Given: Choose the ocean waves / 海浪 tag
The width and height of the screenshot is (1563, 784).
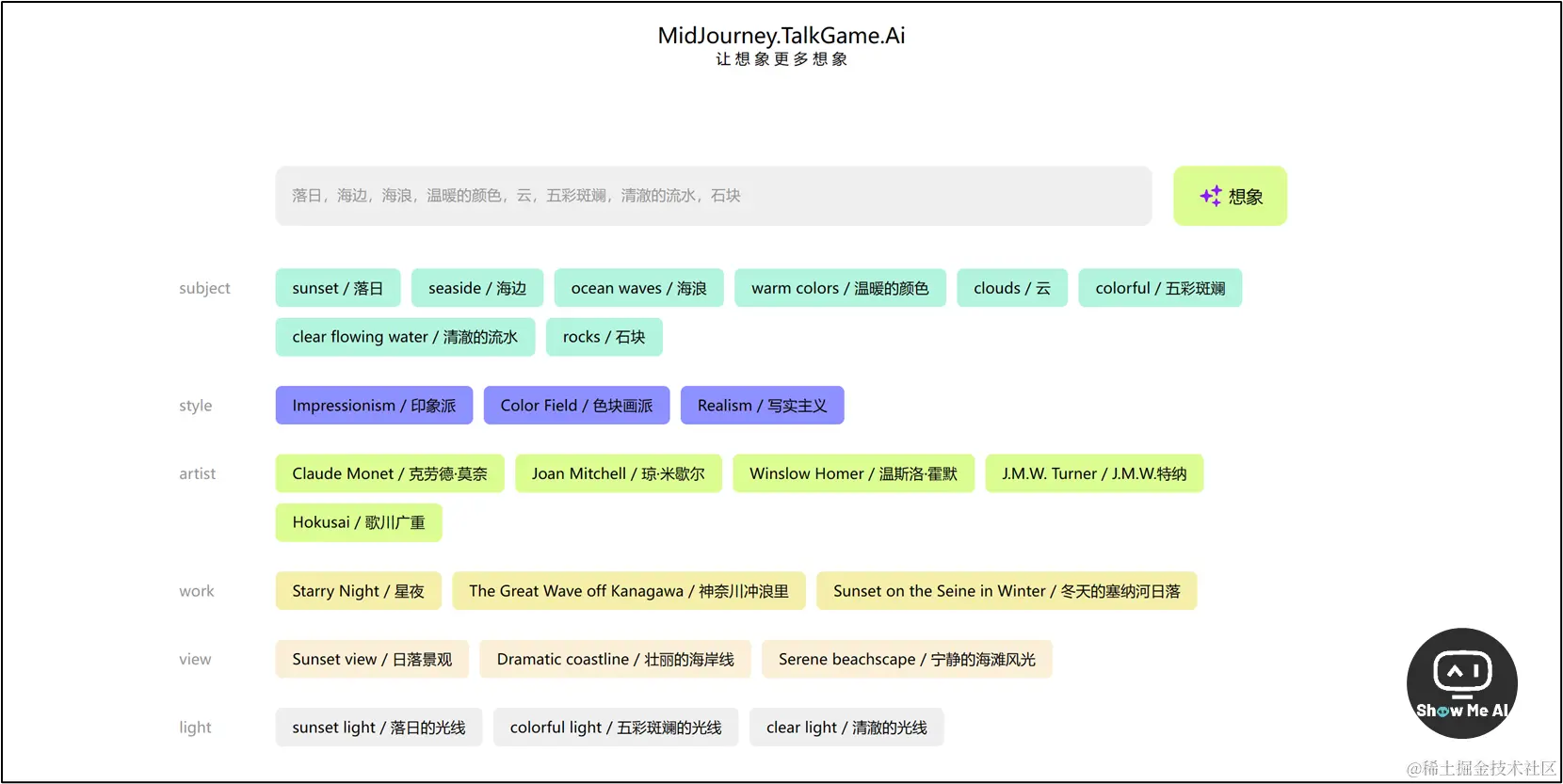Looking at the screenshot, I should pos(638,288).
